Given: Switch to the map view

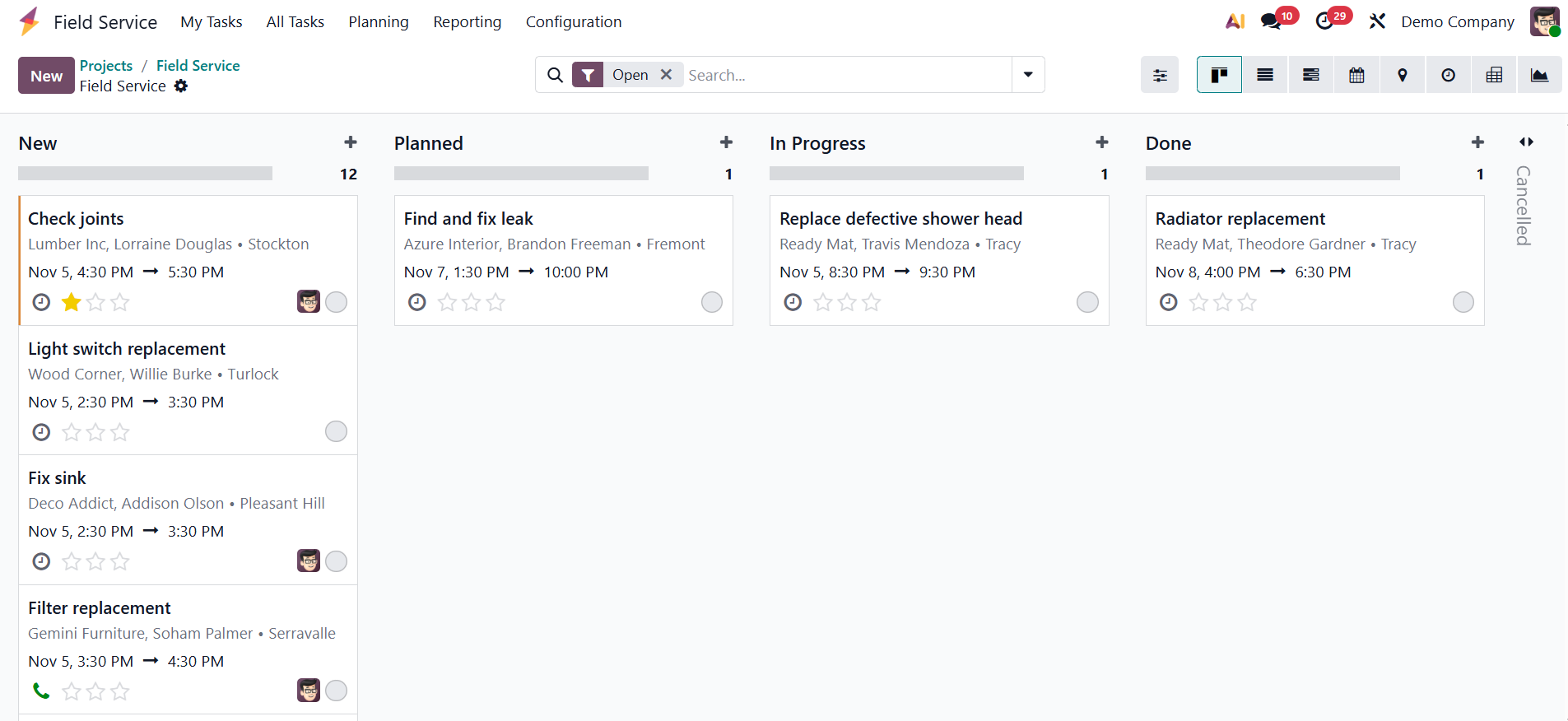Looking at the screenshot, I should coord(1403,75).
